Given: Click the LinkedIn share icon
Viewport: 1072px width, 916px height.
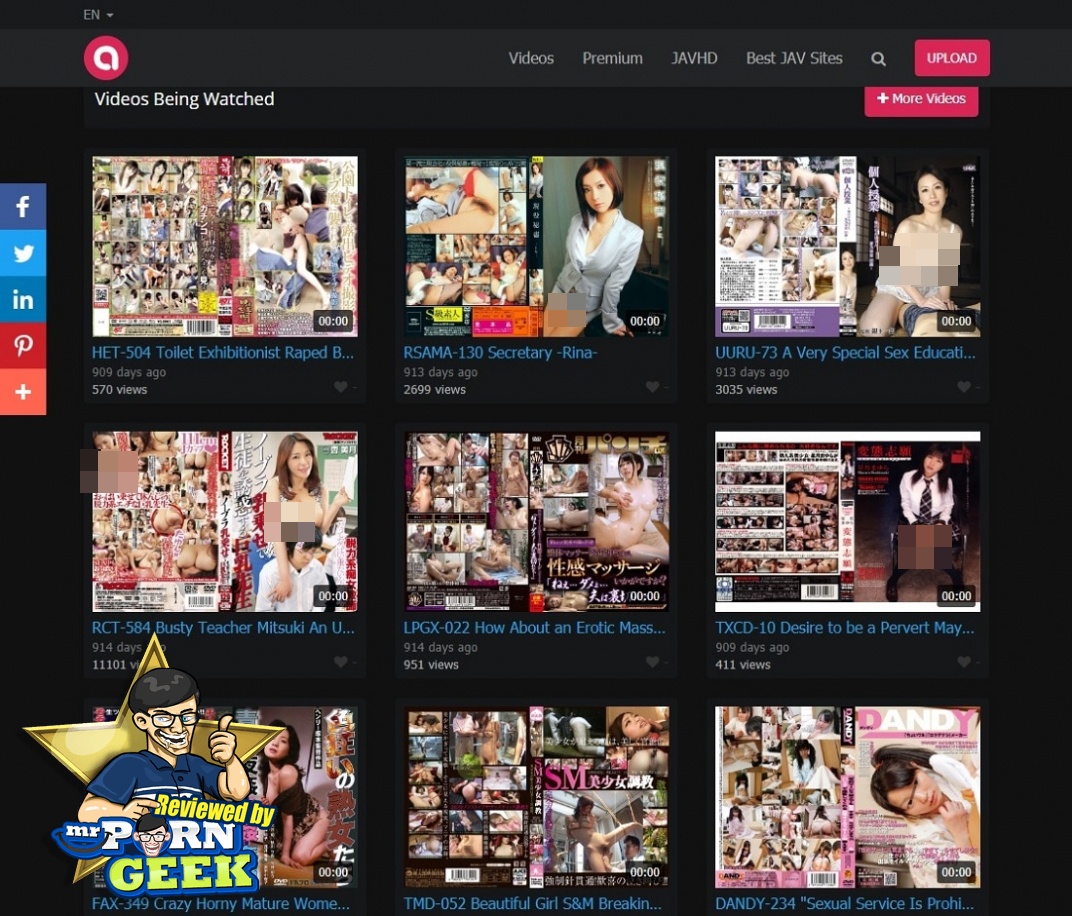Looking at the screenshot, I should [23, 299].
